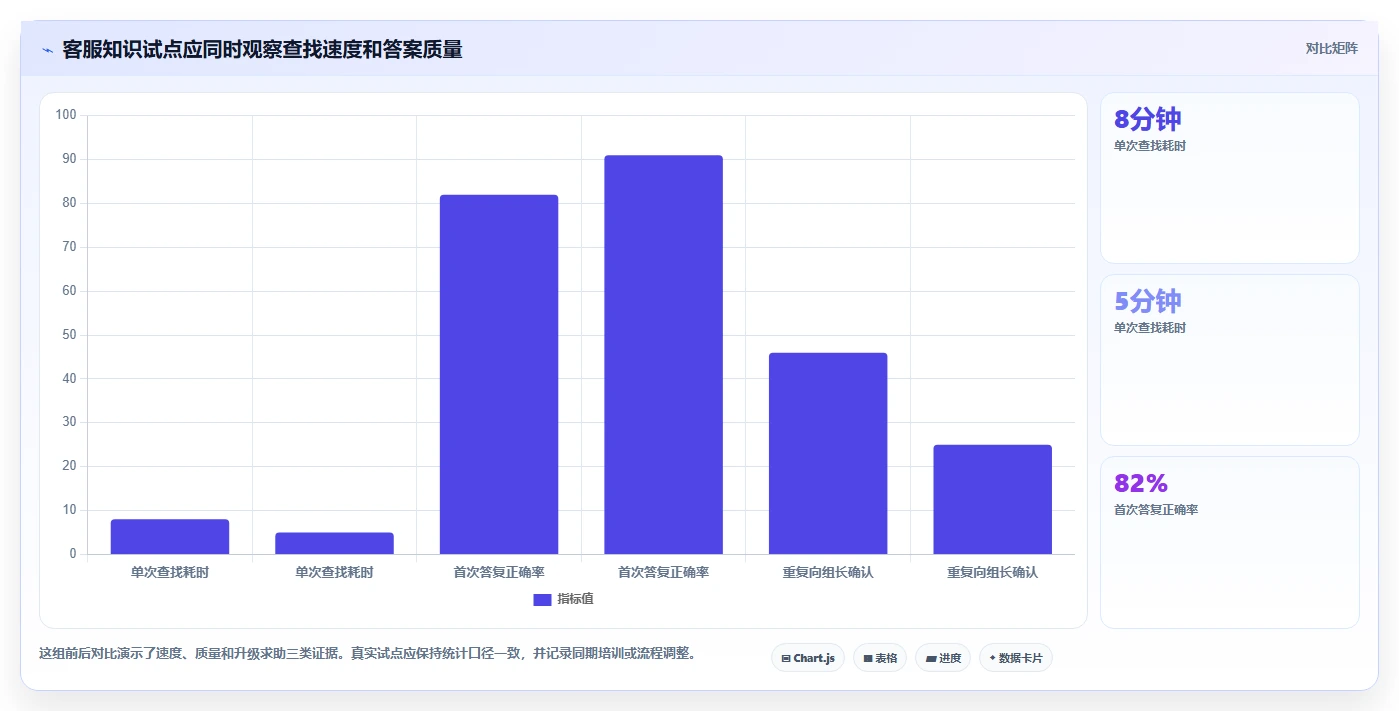Viewport: 1399px width, 711px height.
Task: Select the Chart.js tag pill
Action: (x=808, y=658)
